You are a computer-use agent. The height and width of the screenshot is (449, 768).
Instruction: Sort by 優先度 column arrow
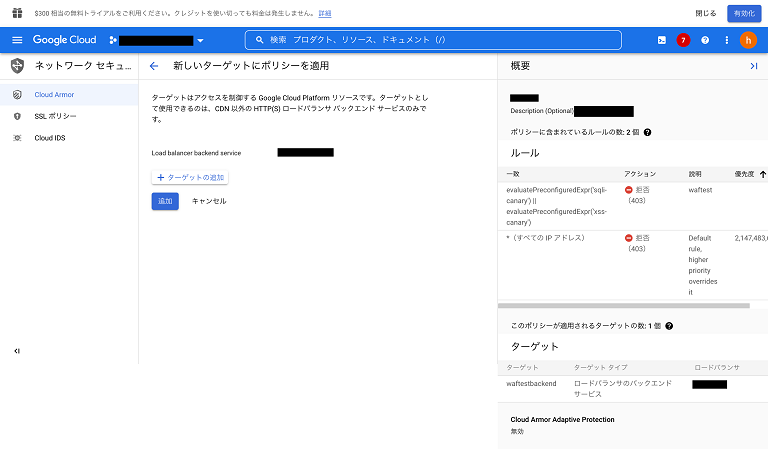pos(763,174)
